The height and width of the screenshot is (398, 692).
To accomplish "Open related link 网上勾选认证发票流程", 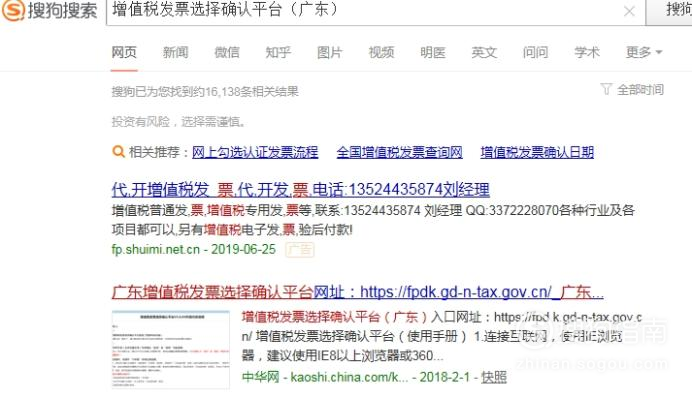I will point(255,152).
